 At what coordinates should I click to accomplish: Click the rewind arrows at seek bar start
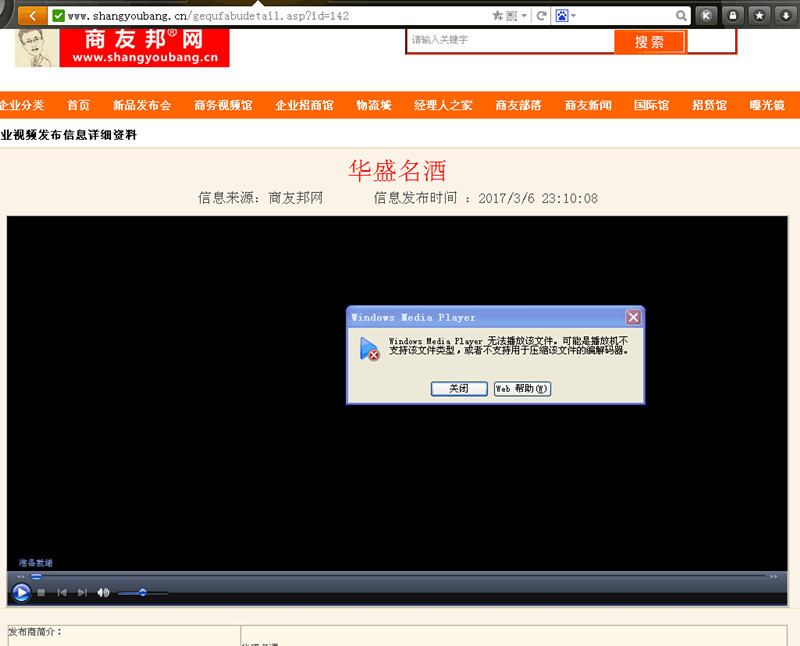20,577
